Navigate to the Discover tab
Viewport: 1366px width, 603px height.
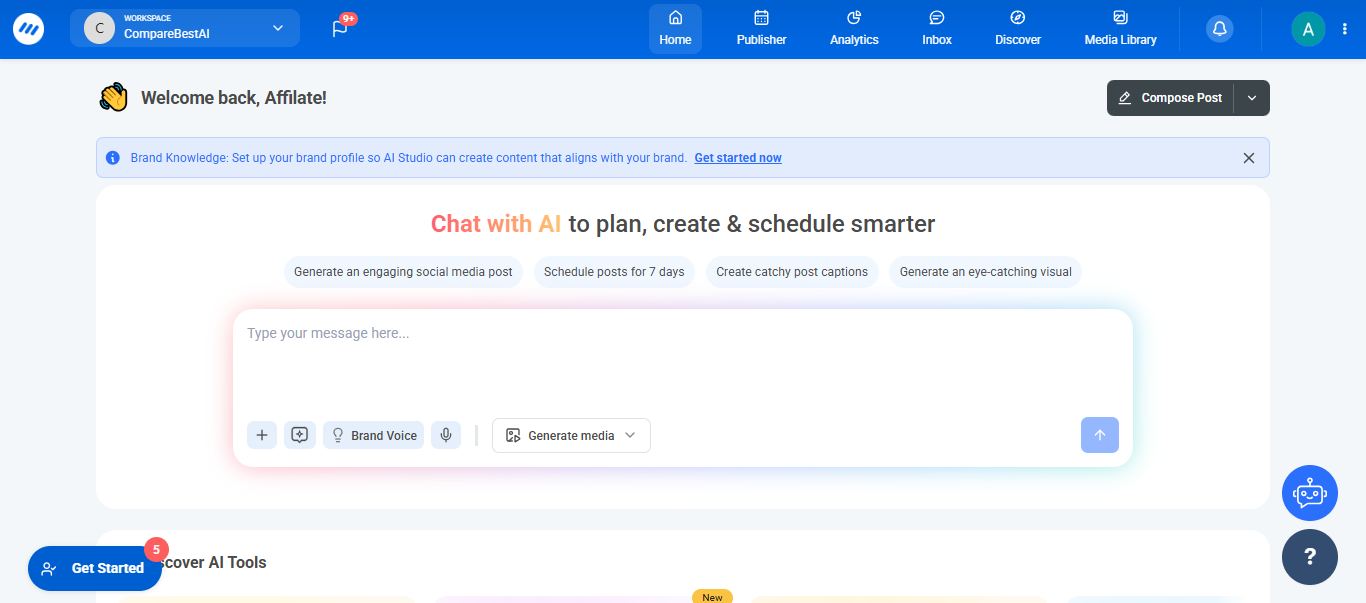(x=1018, y=29)
